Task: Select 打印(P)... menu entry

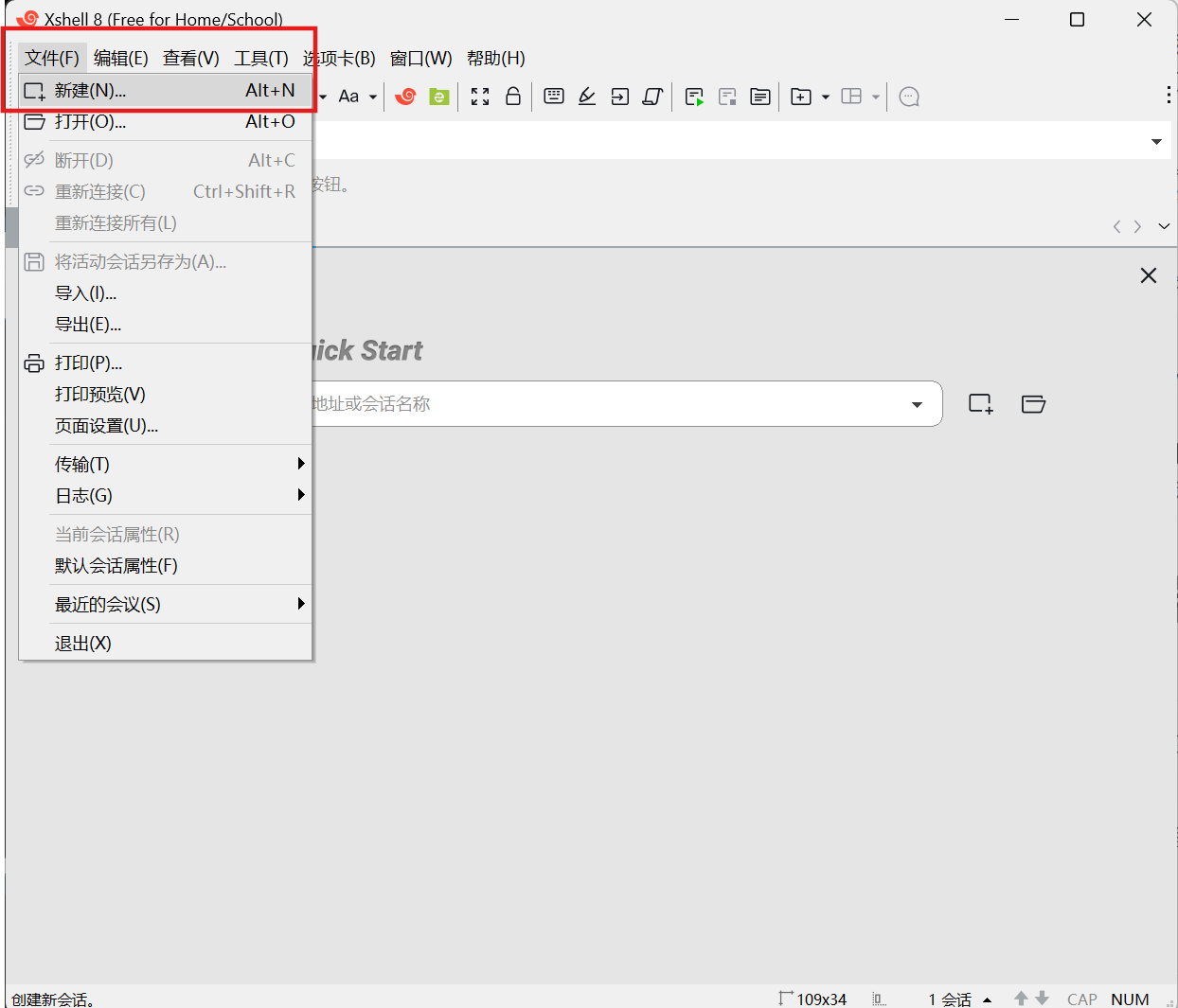Action: click(165, 363)
